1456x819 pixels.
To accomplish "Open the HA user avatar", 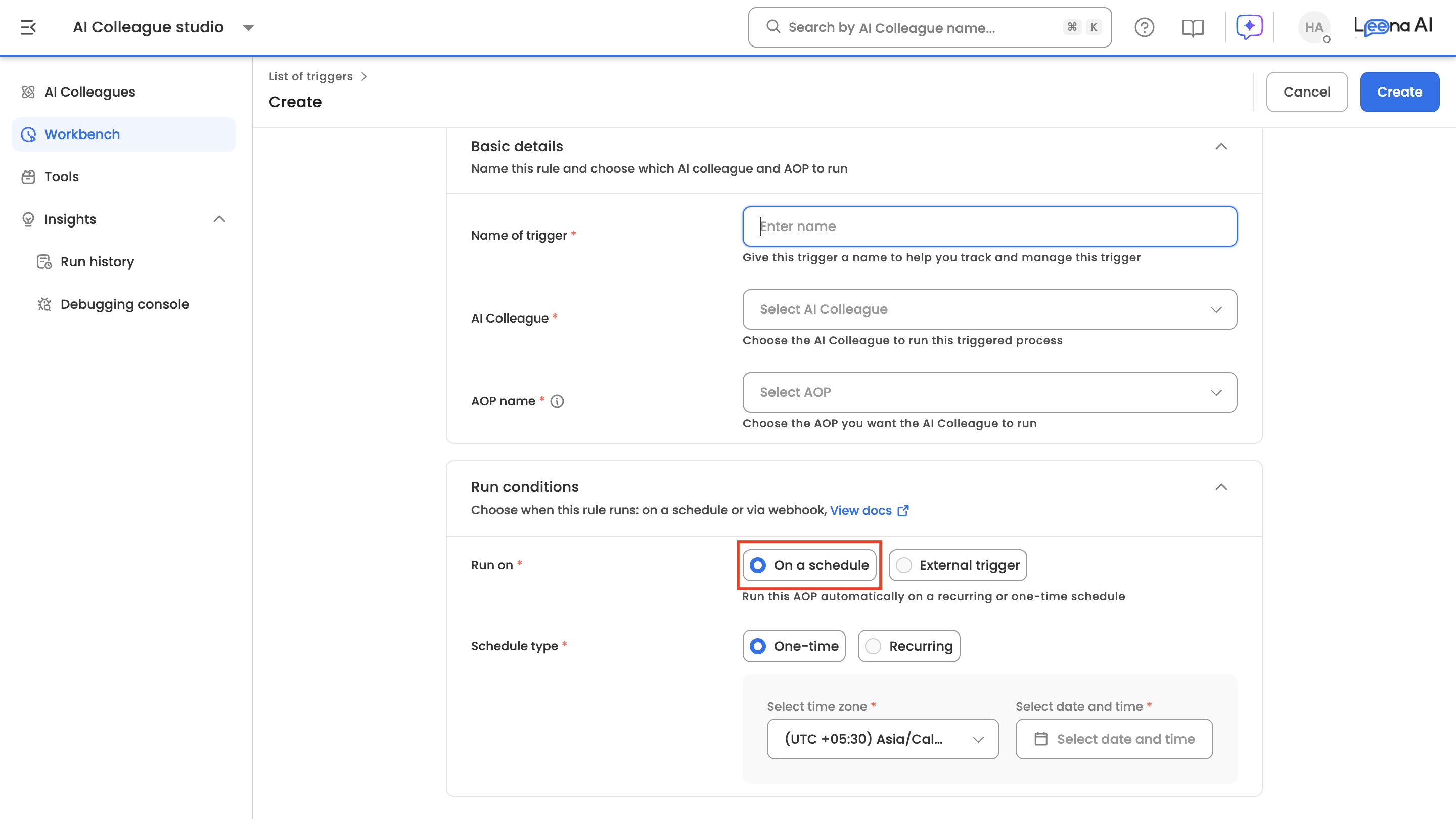I will 1314,27.
